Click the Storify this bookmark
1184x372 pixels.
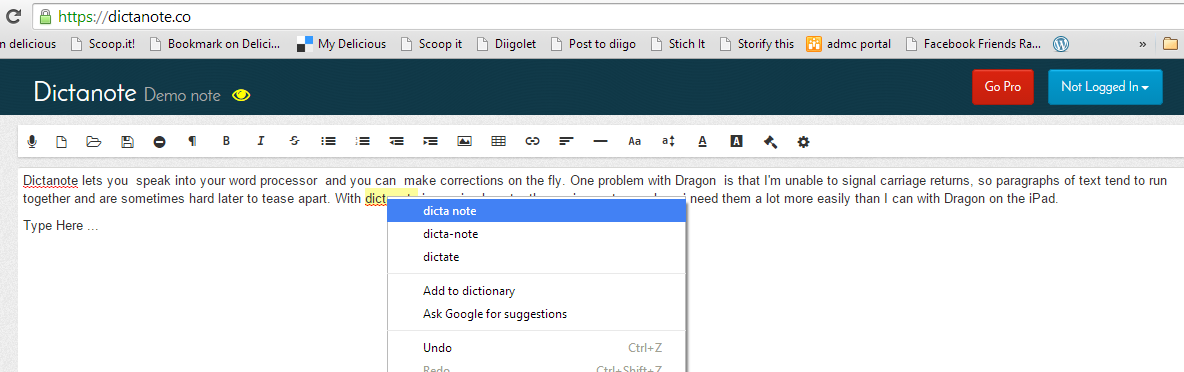757,44
